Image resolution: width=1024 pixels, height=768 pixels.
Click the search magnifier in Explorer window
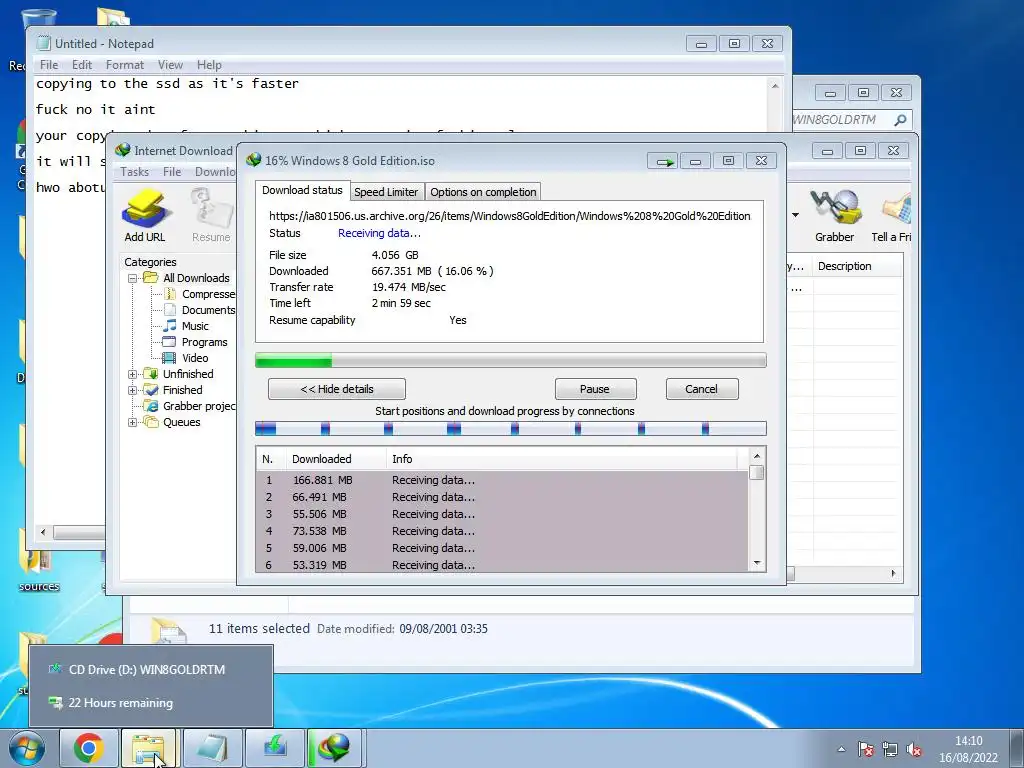coord(900,120)
